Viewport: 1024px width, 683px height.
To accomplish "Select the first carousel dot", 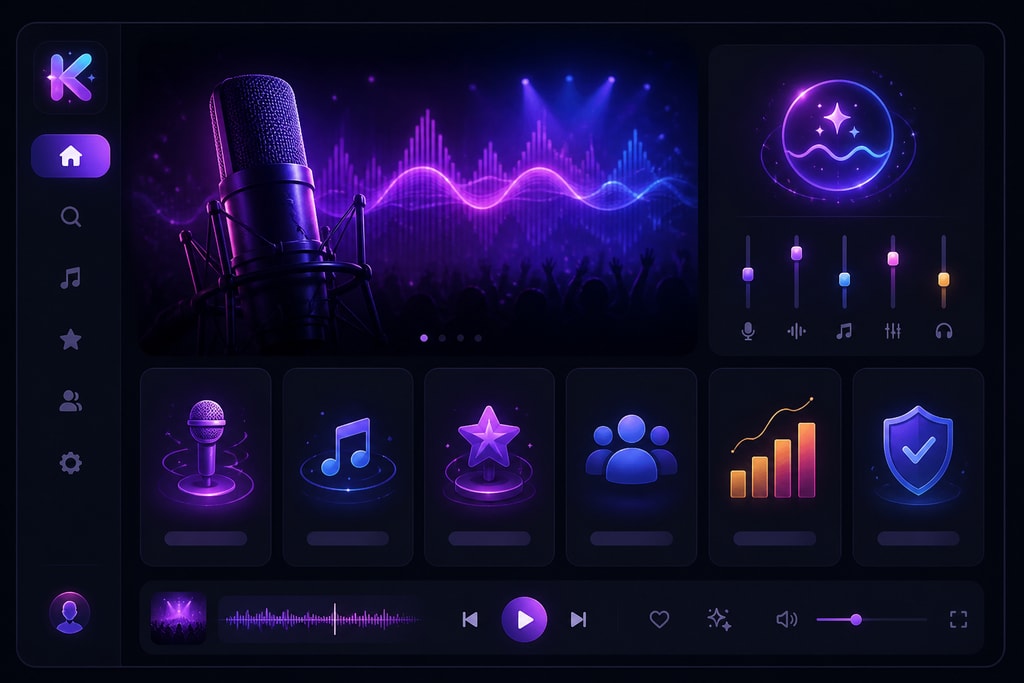I will coord(424,338).
